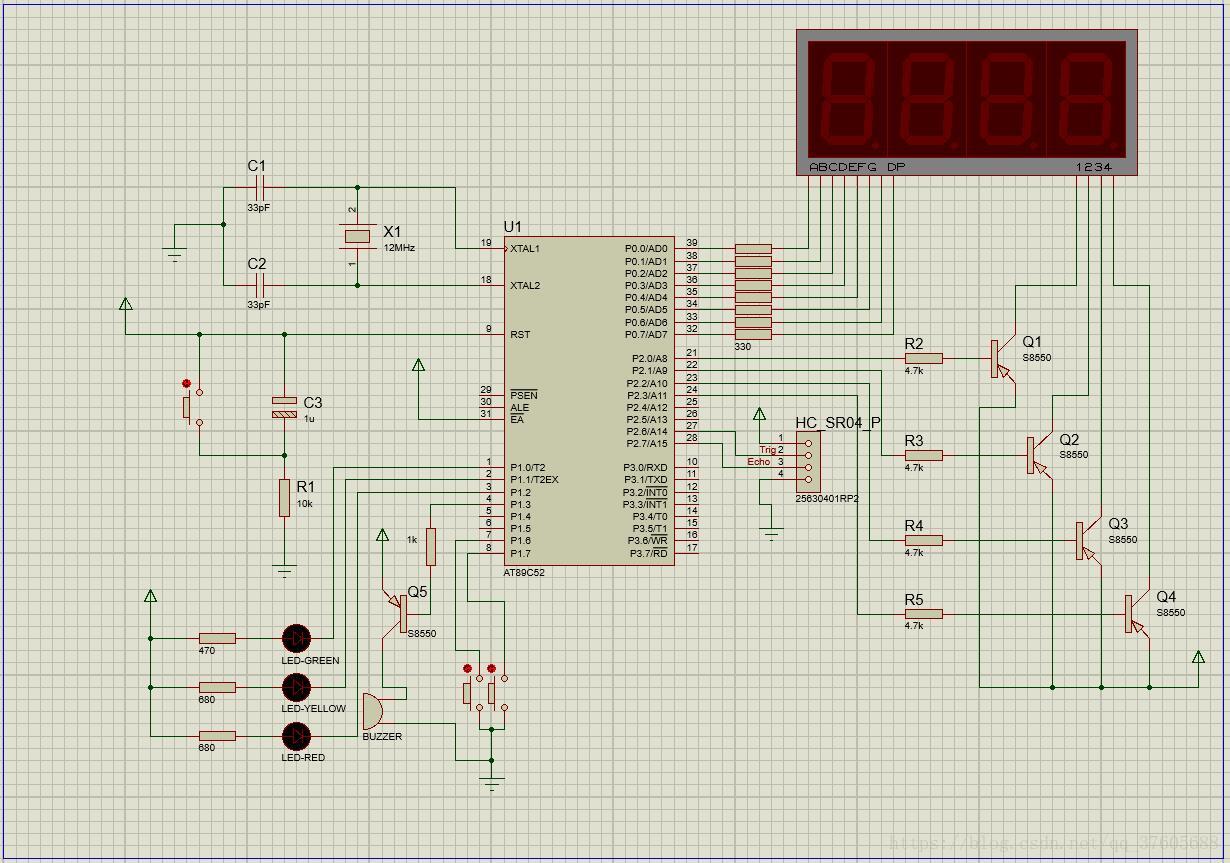
Task: Click the power terminal feeding the LED resistors
Action: [x=150, y=597]
